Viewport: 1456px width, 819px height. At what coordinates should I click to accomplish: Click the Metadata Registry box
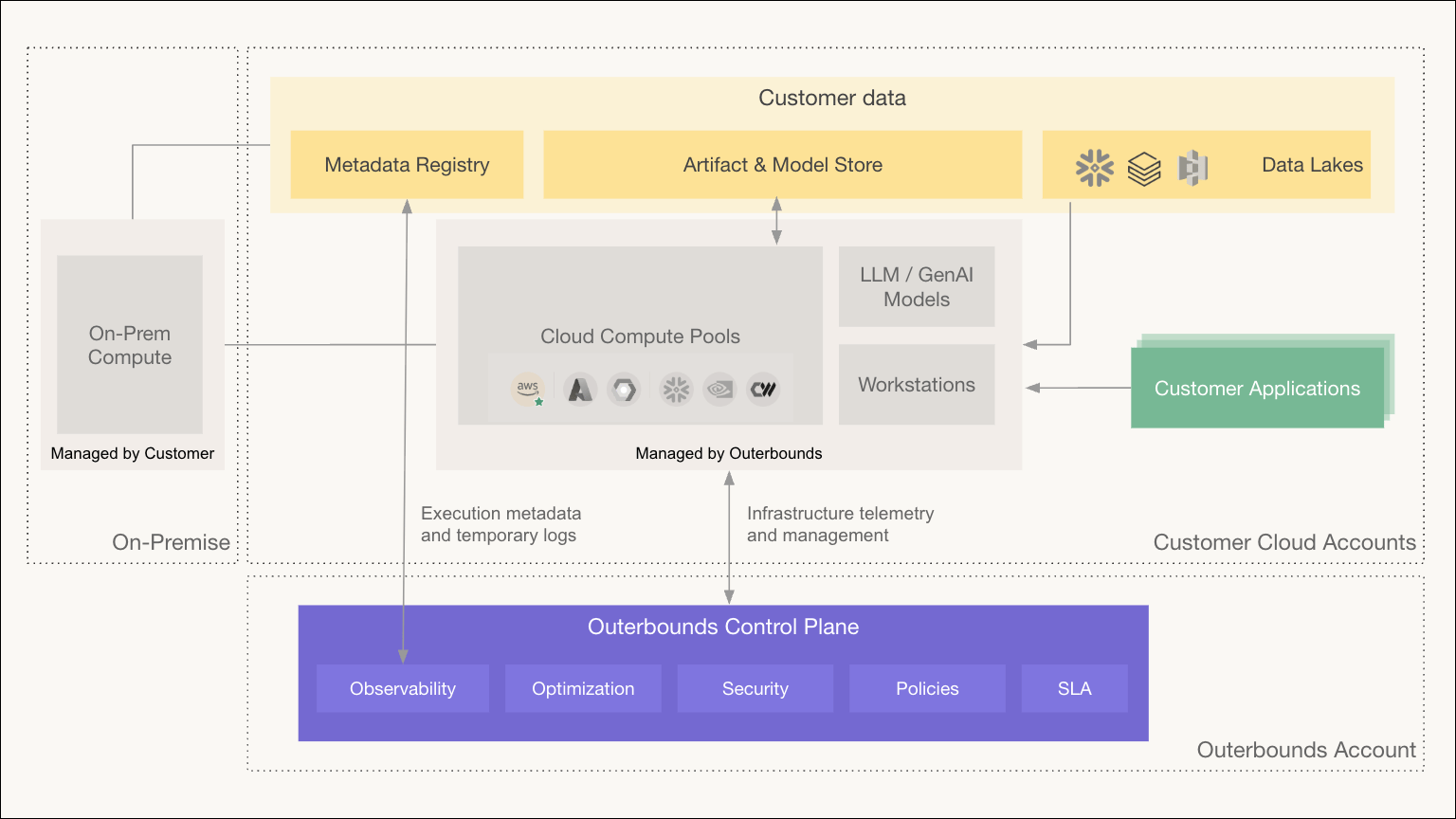click(407, 165)
